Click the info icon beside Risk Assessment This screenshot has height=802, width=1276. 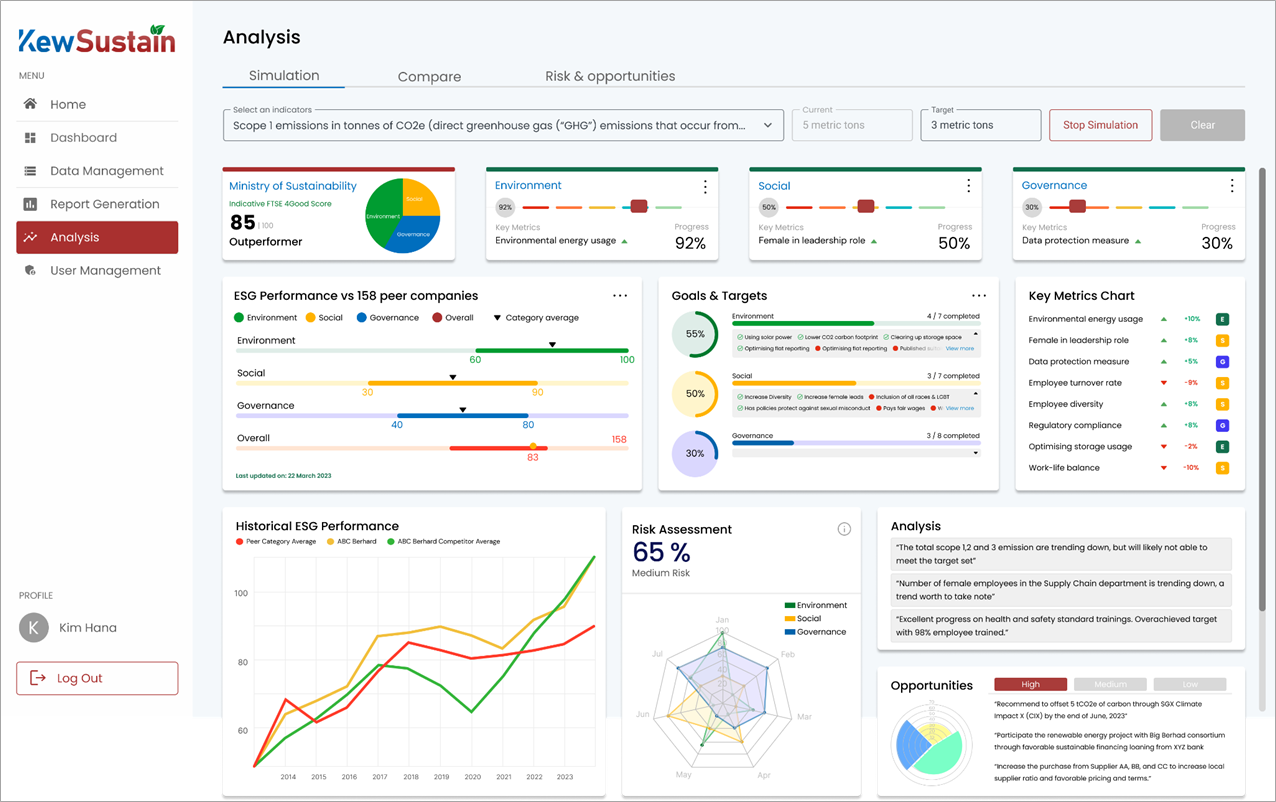pyautogui.click(x=843, y=528)
